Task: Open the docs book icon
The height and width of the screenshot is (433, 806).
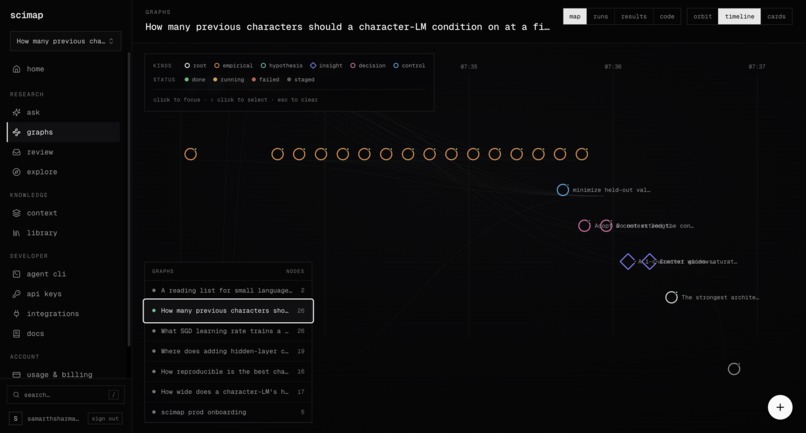Action: [16, 334]
